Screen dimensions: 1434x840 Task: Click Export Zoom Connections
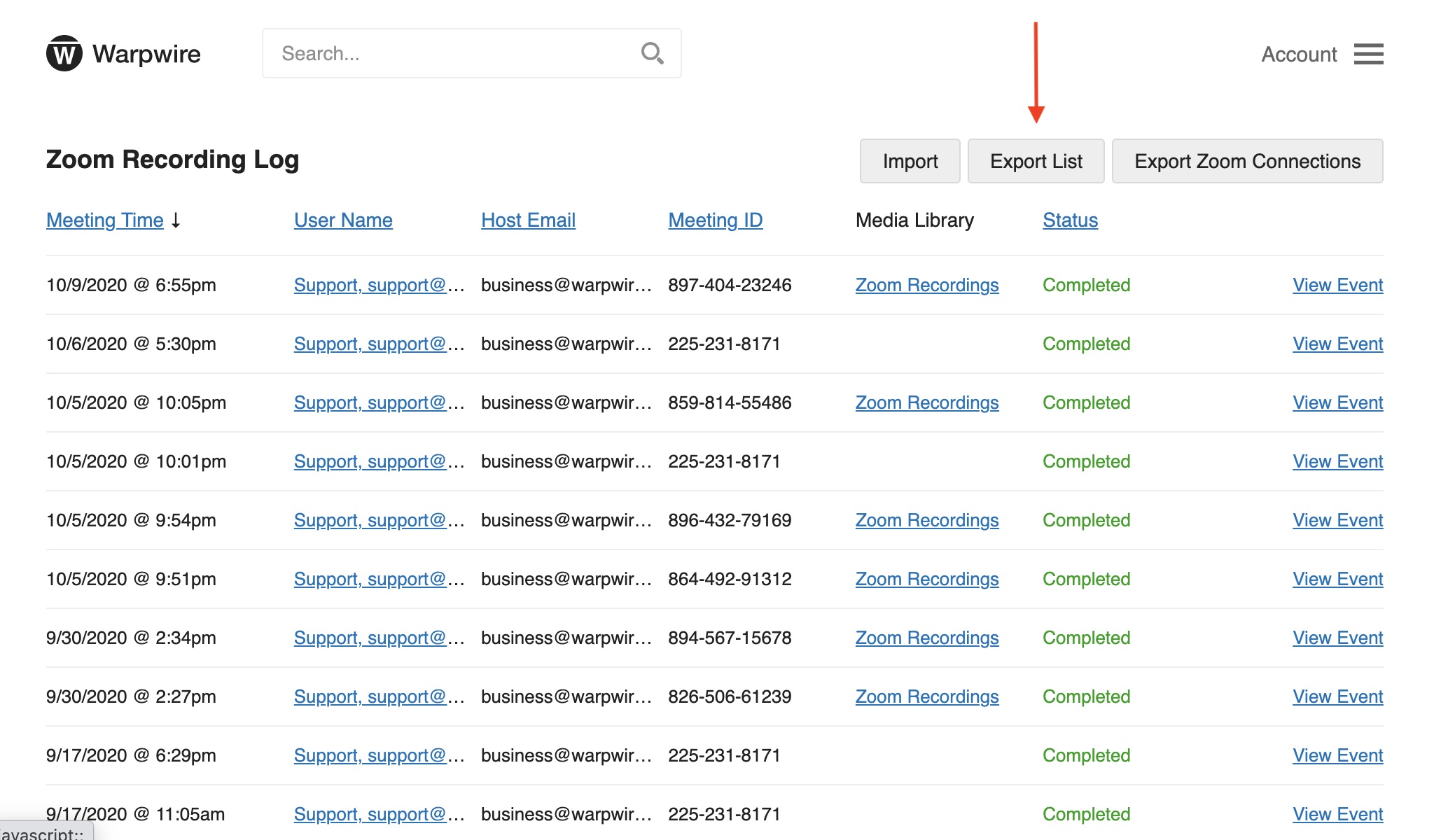click(1248, 161)
